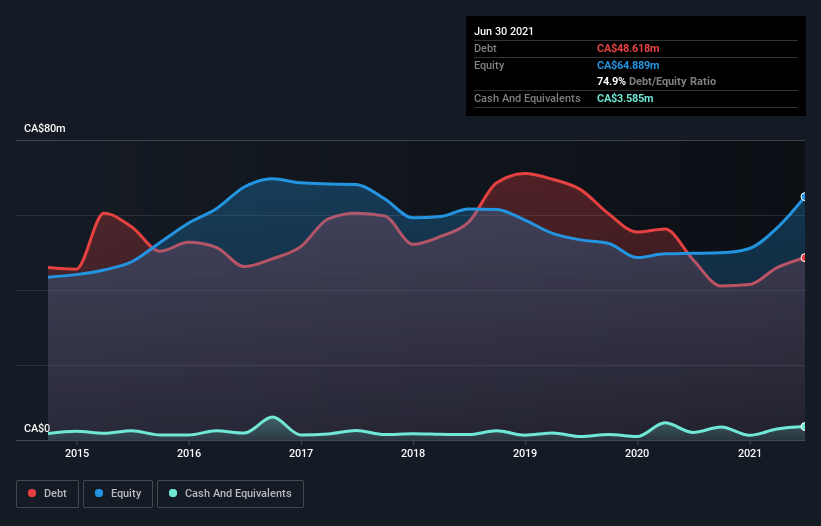Image resolution: width=821 pixels, height=526 pixels.
Task: Select the 2015 x-axis label
Action: (x=77, y=453)
